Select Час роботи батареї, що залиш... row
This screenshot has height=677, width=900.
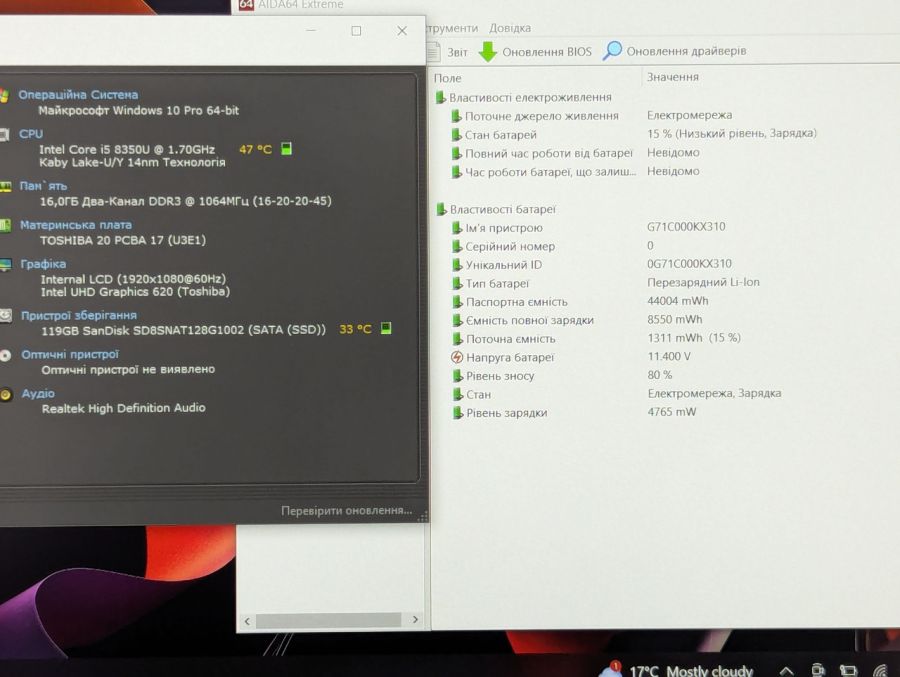click(x=544, y=172)
